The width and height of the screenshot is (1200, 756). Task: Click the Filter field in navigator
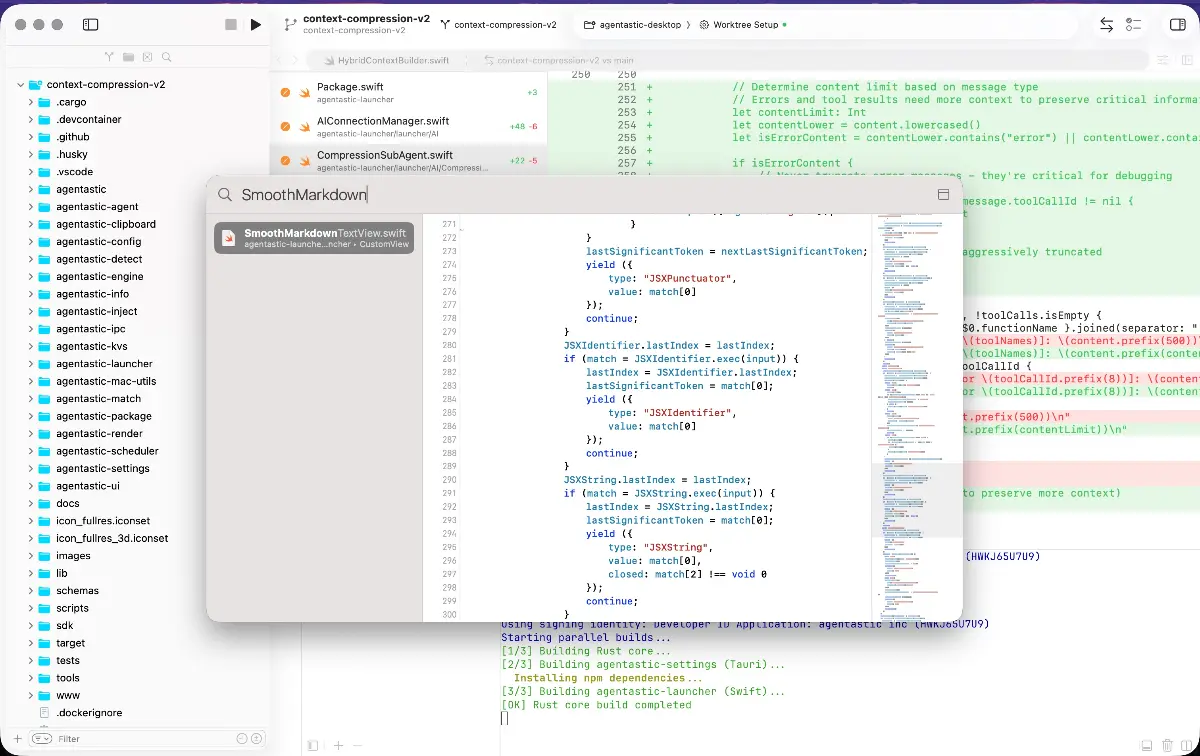[x=140, y=739]
